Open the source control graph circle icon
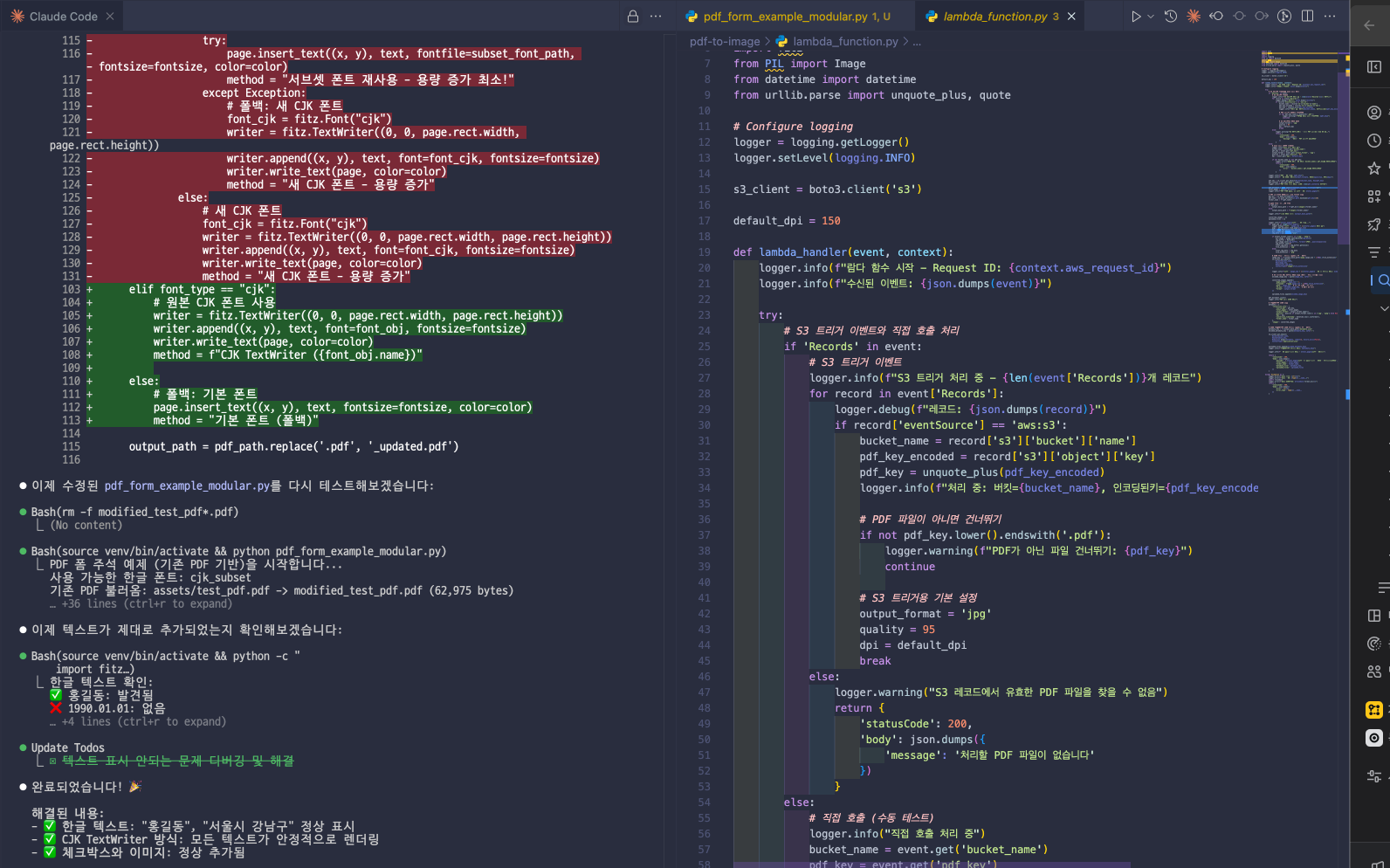Screen dimensions: 1390x868 coord(1284,17)
